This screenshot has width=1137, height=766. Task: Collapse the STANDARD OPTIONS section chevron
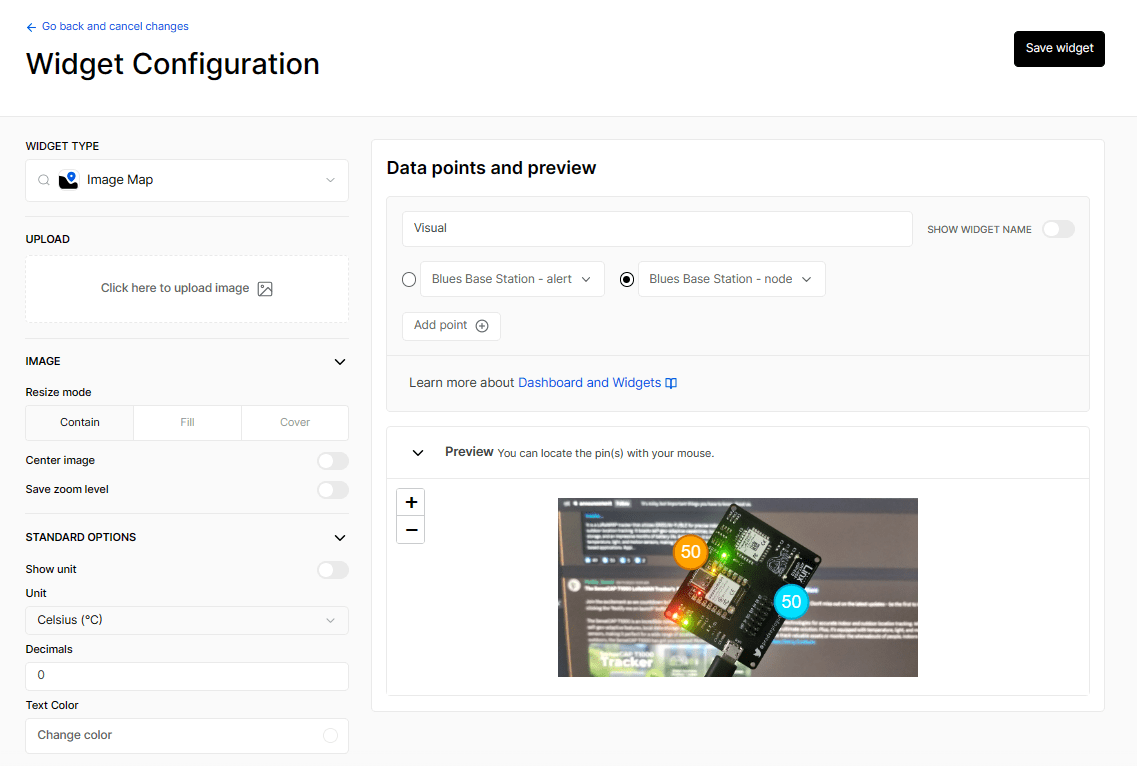[339, 538]
